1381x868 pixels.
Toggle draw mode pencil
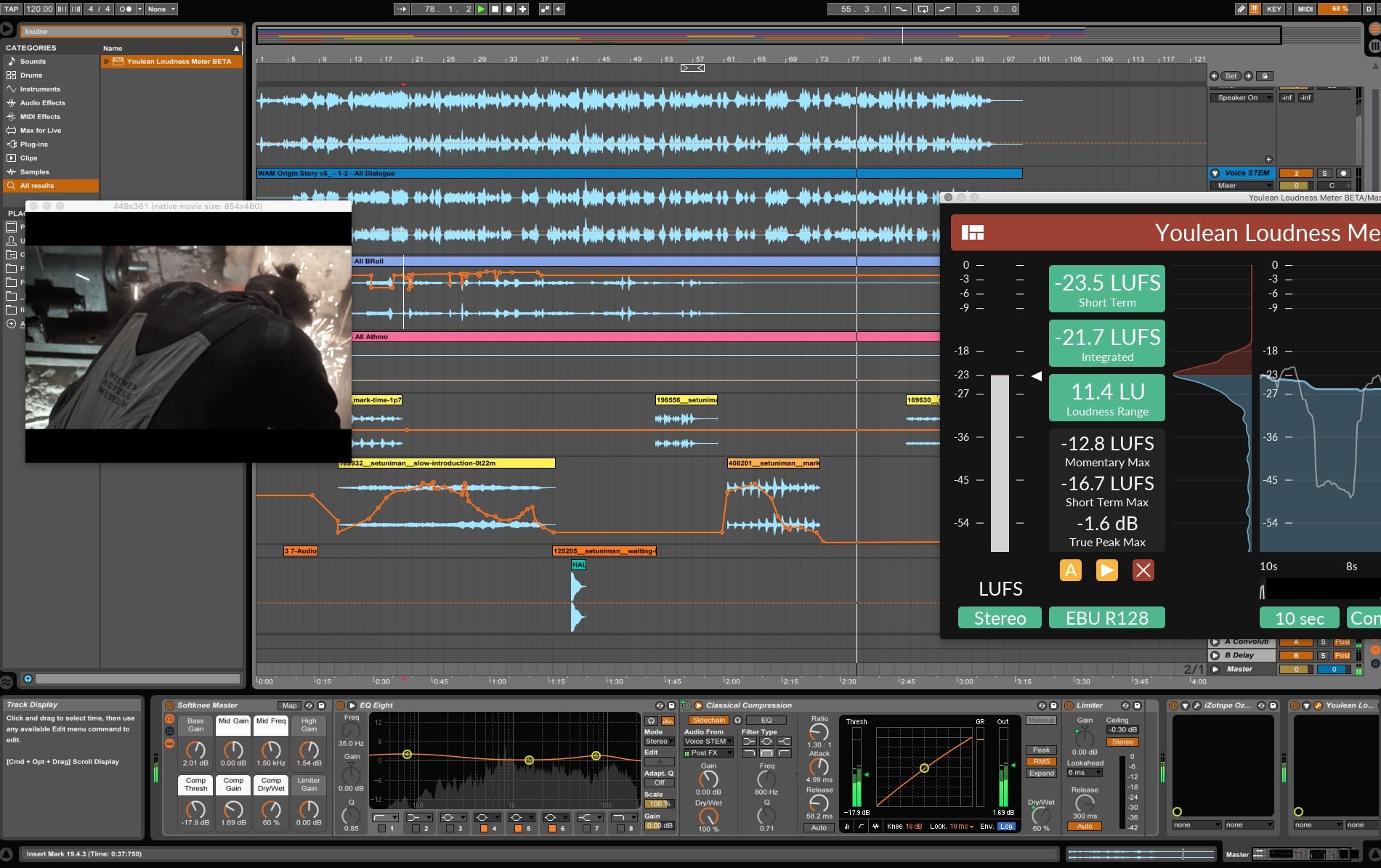click(x=1242, y=9)
